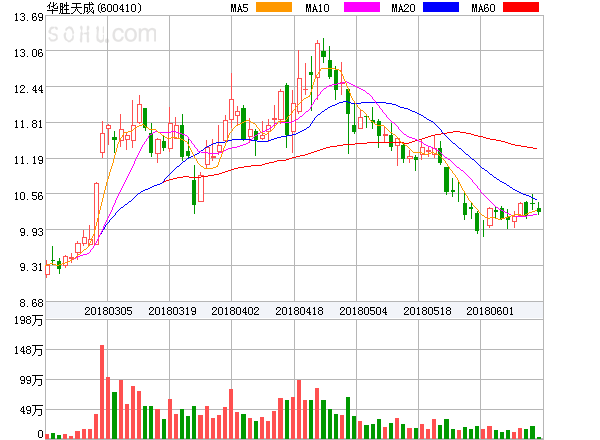Click the 20180601 date label
This screenshot has width=600, height=440.
click(x=490, y=311)
